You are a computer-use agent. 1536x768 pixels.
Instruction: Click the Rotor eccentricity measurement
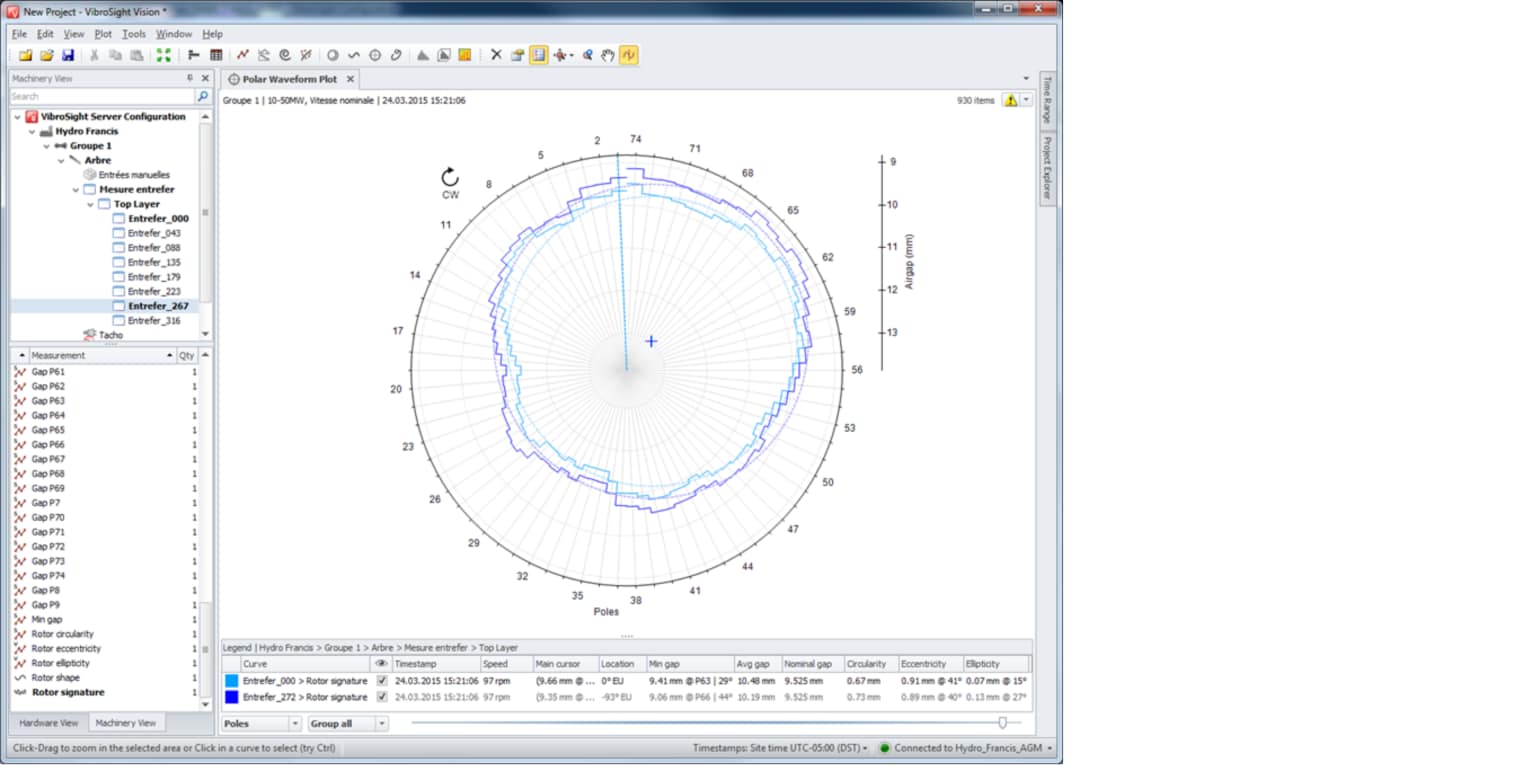66,648
